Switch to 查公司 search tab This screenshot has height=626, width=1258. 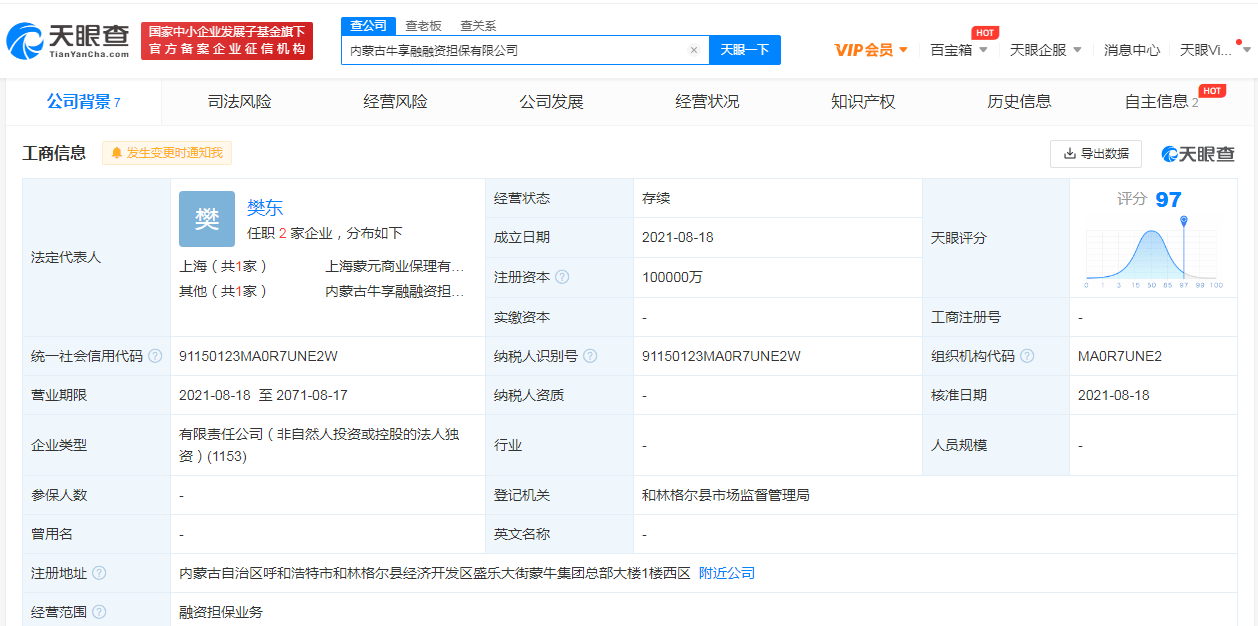click(x=369, y=26)
